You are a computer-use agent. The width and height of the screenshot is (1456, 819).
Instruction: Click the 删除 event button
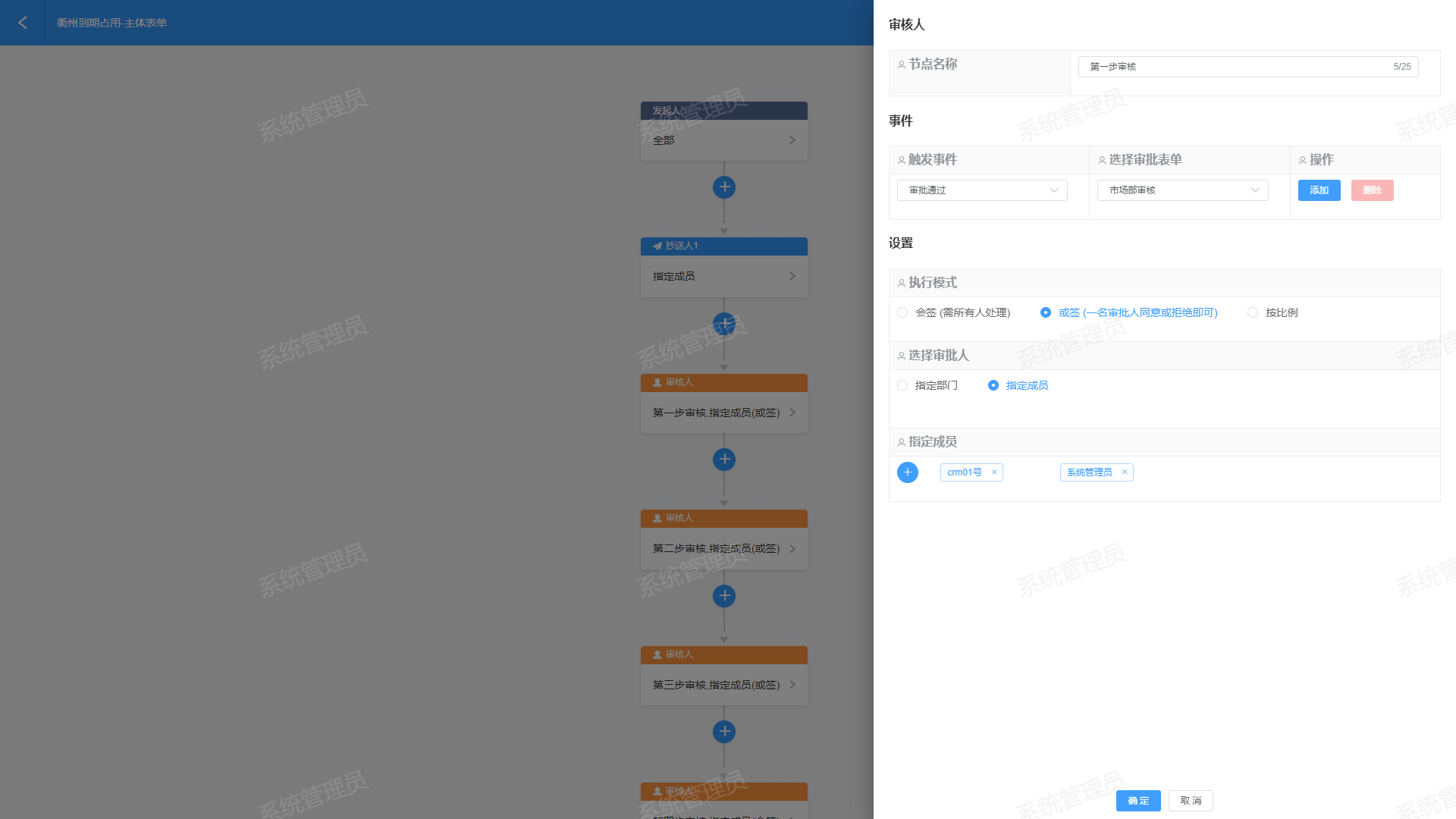tap(1372, 190)
